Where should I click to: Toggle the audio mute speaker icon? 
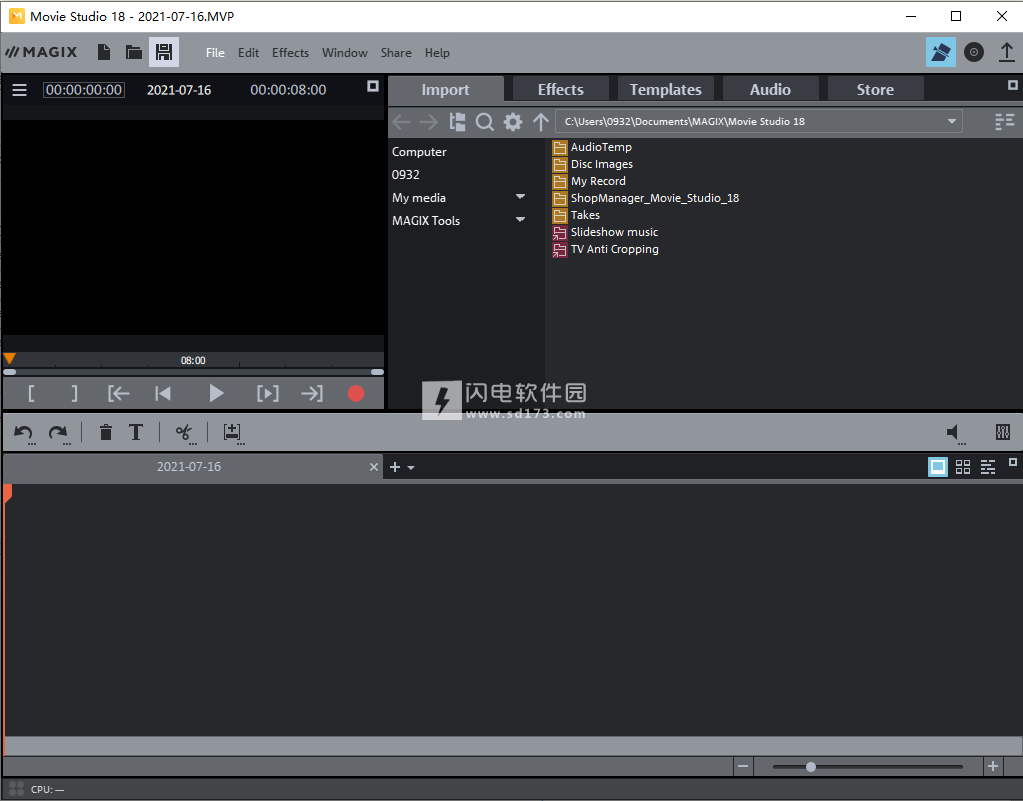click(x=954, y=433)
